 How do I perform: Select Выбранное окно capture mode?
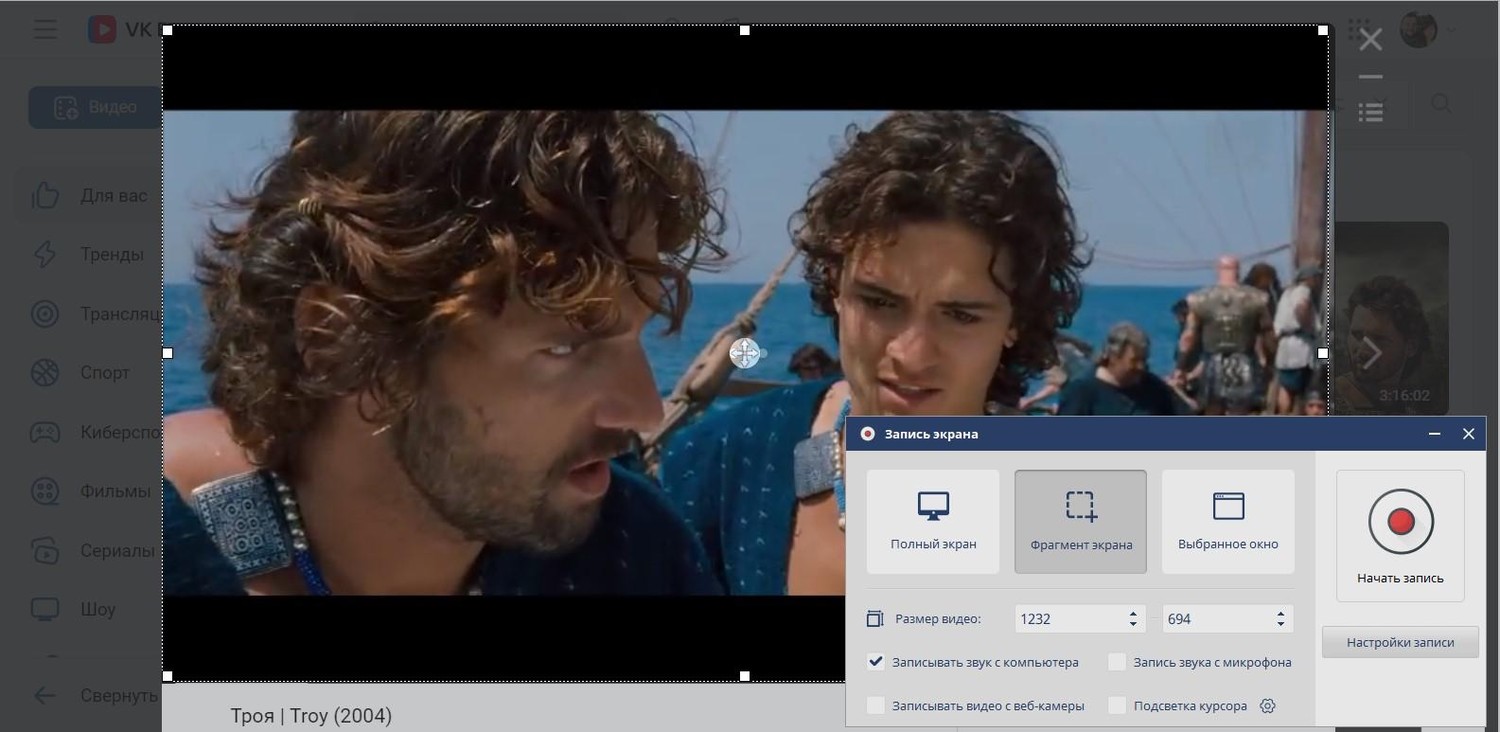tap(1228, 522)
